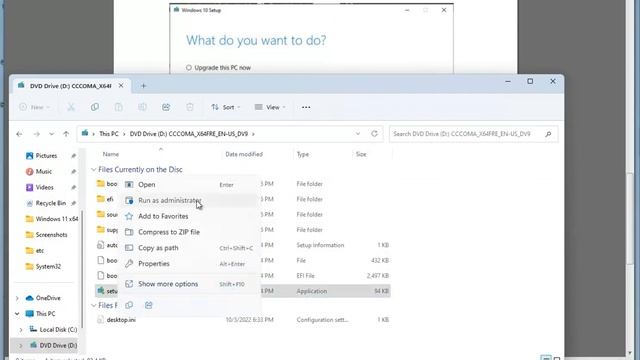Open the See more ellipsis menu
Viewport: 640px width, 360px height.
(306, 107)
